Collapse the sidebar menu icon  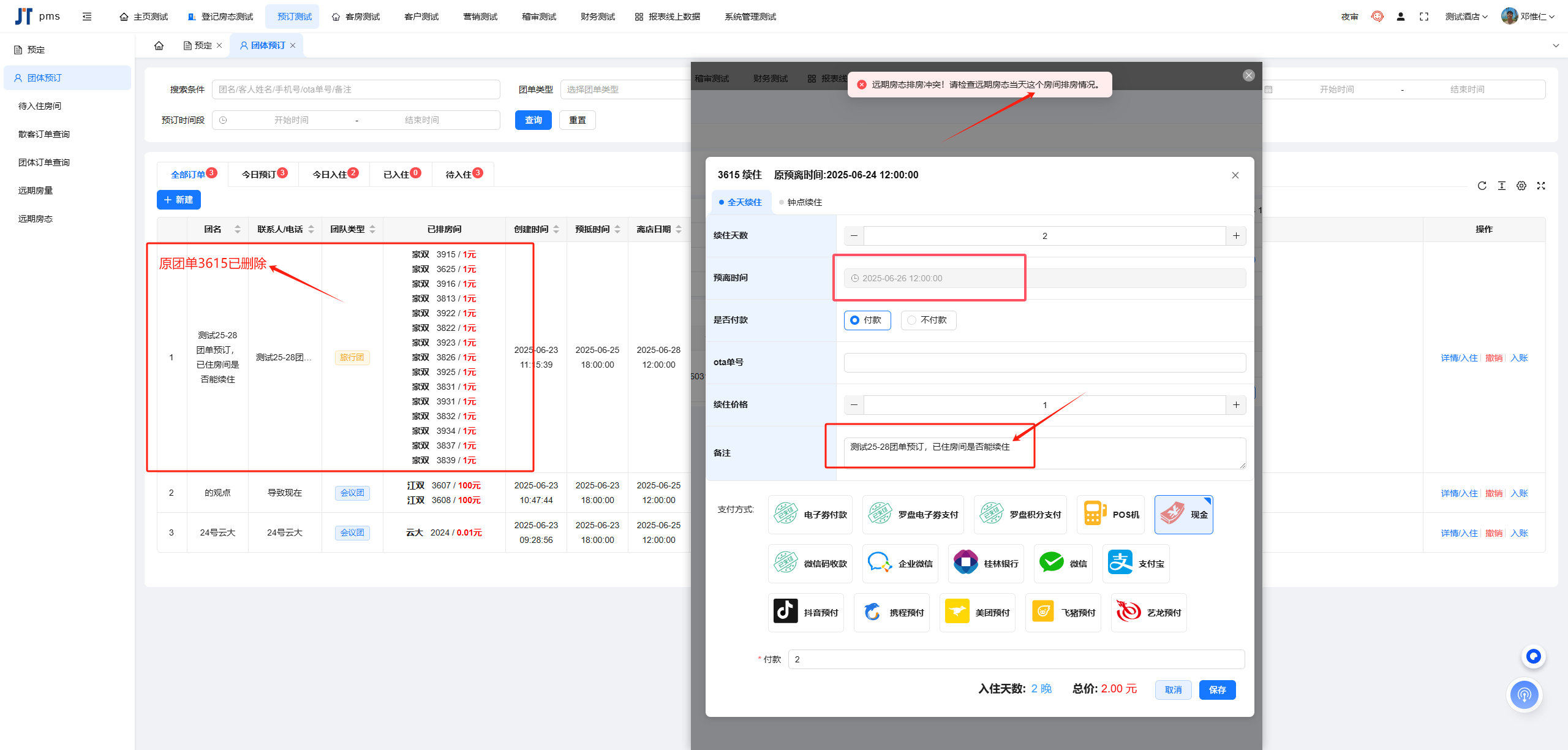click(87, 17)
